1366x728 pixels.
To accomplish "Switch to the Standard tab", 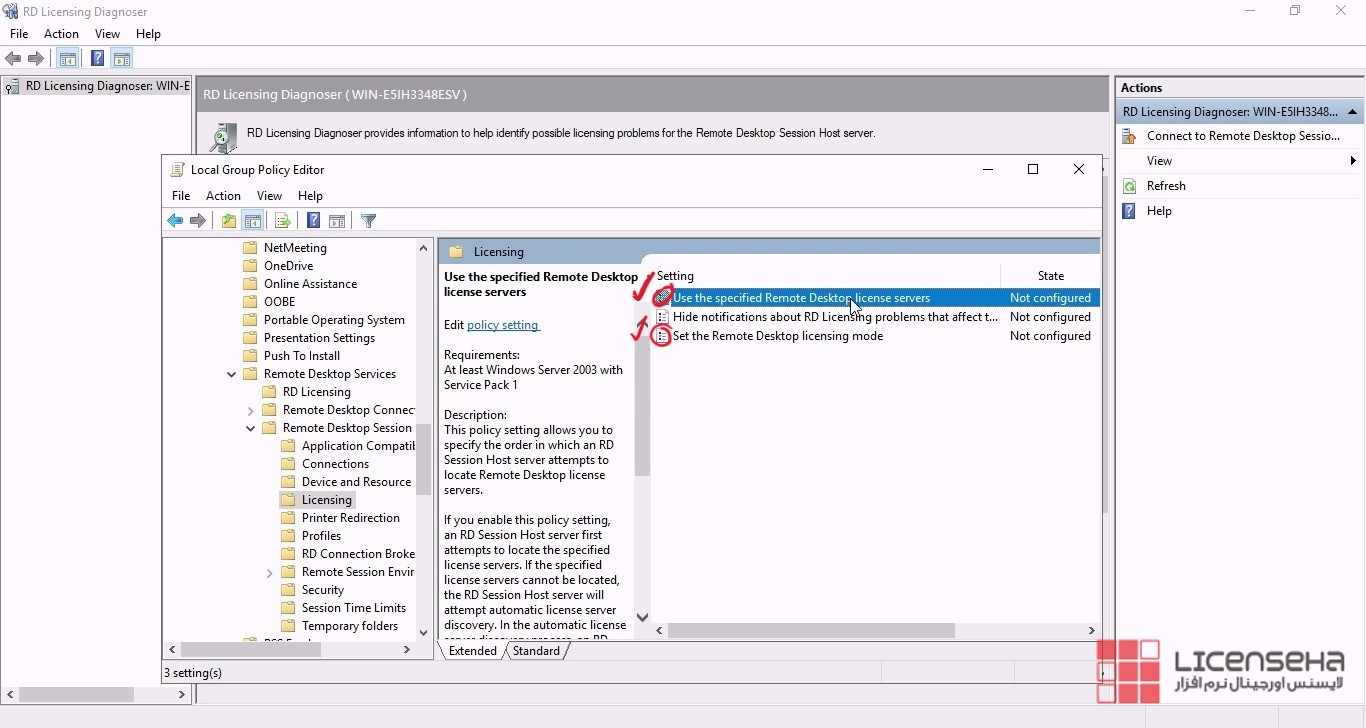I will (536, 651).
